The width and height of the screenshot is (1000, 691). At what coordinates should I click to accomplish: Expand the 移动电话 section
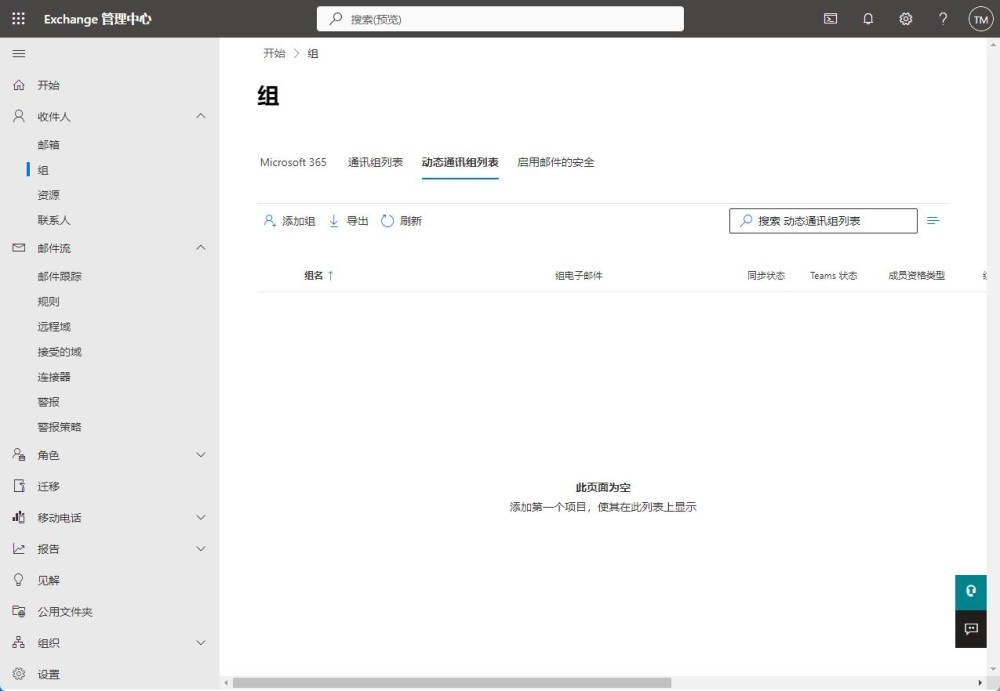click(200, 518)
